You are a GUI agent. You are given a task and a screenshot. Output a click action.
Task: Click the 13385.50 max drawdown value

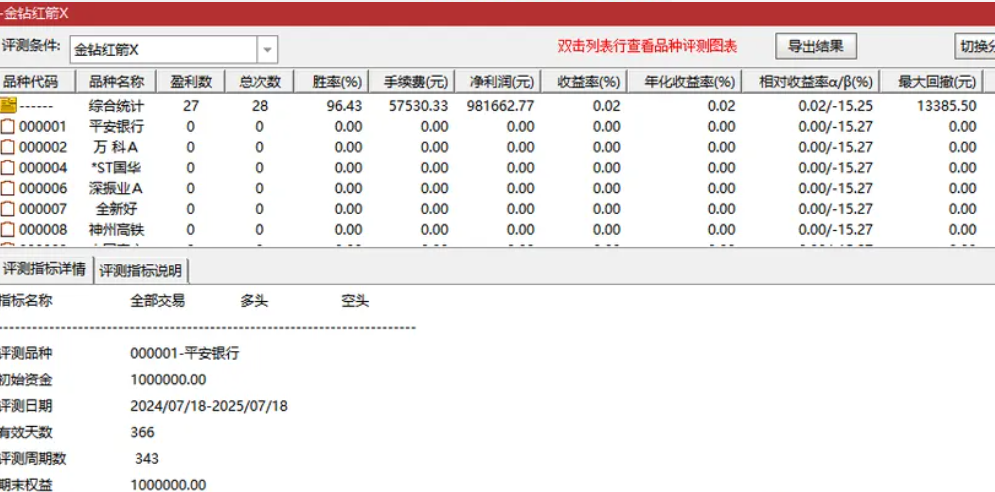pyautogui.click(x=946, y=106)
